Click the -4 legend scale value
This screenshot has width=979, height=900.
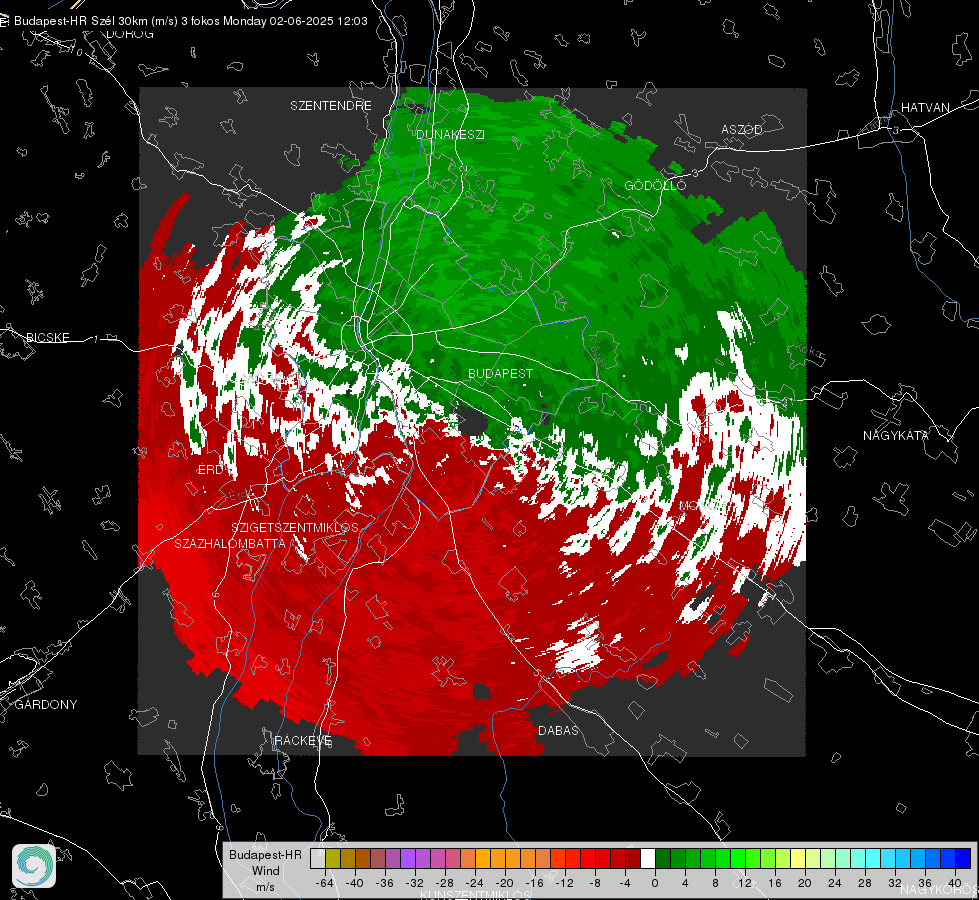[x=625, y=883]
